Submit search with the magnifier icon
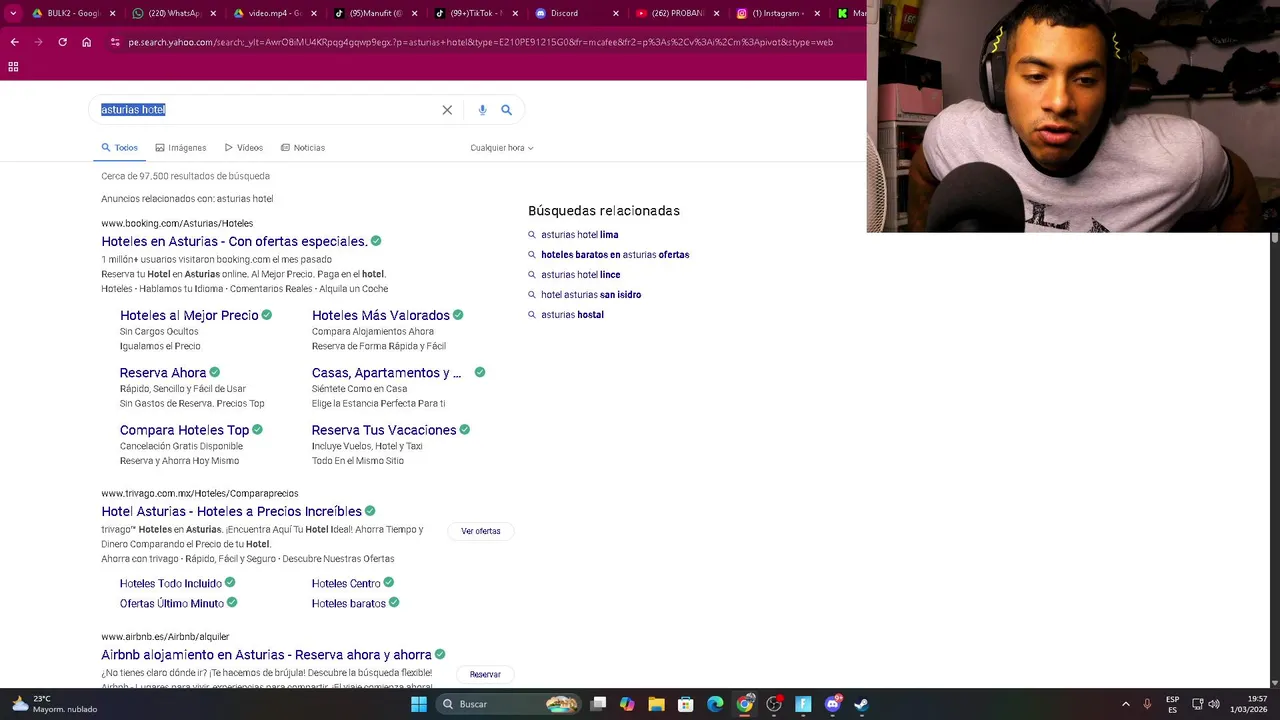Viewport: 1280px width, 720px height. click(506, 110)
